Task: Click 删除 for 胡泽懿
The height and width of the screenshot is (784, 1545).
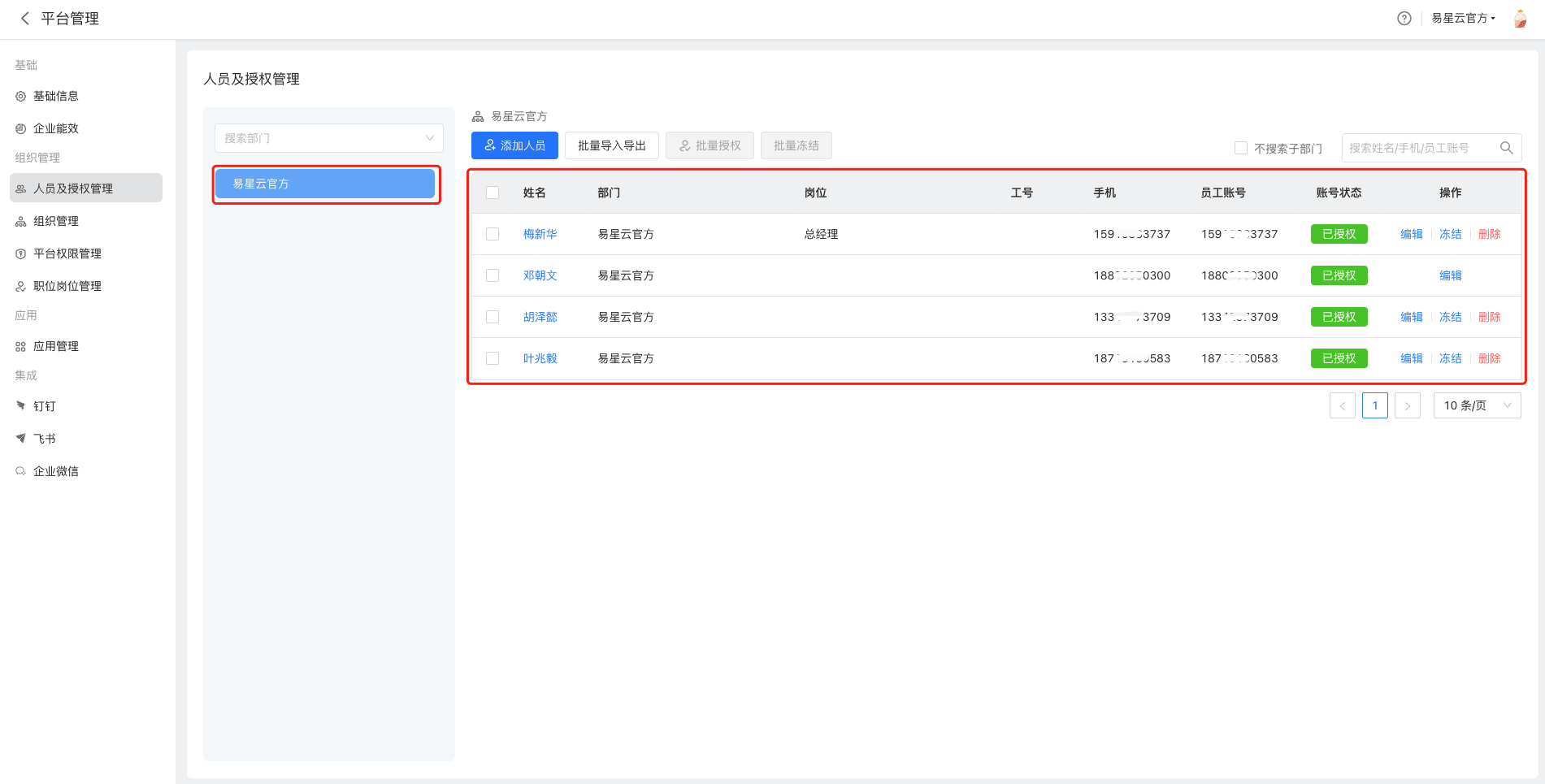Action: coord(1490,317)
